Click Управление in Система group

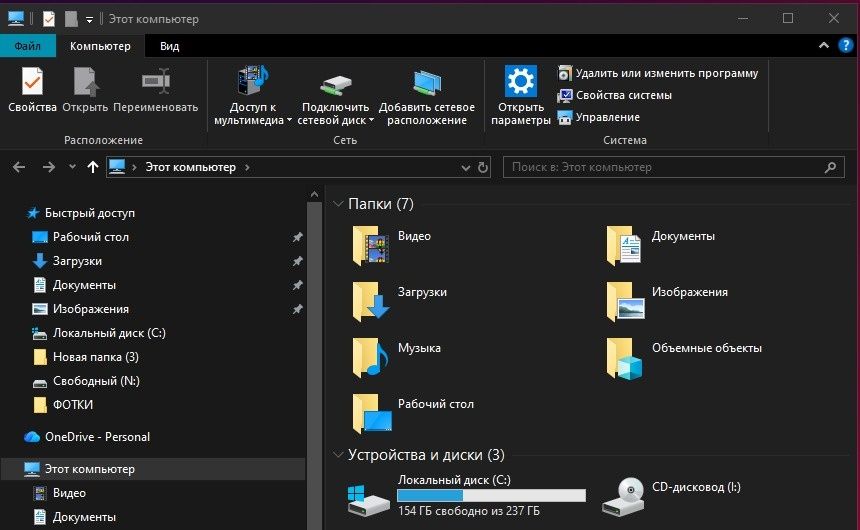(x=599, y=117)
